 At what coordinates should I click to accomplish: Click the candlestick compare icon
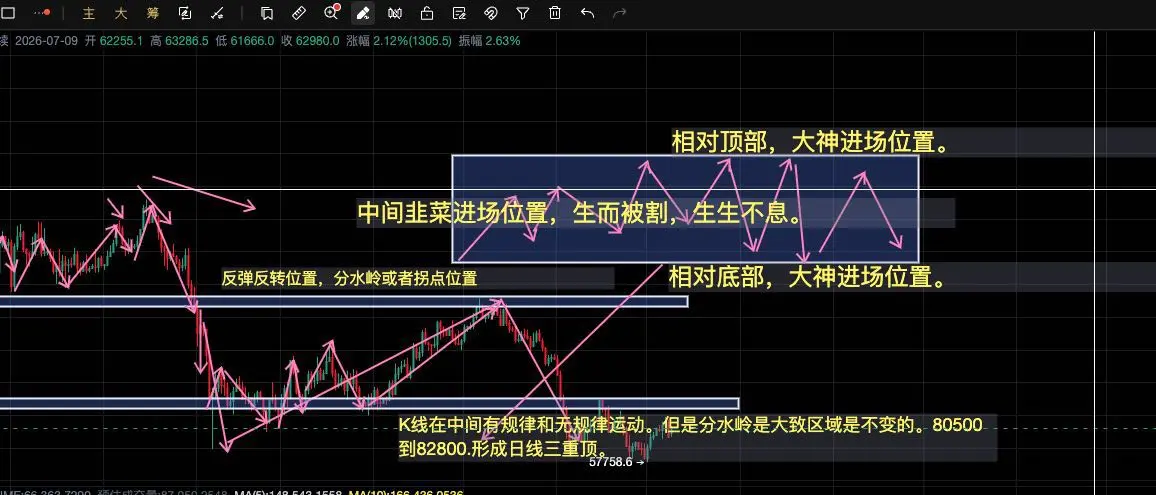coord(395,13)
